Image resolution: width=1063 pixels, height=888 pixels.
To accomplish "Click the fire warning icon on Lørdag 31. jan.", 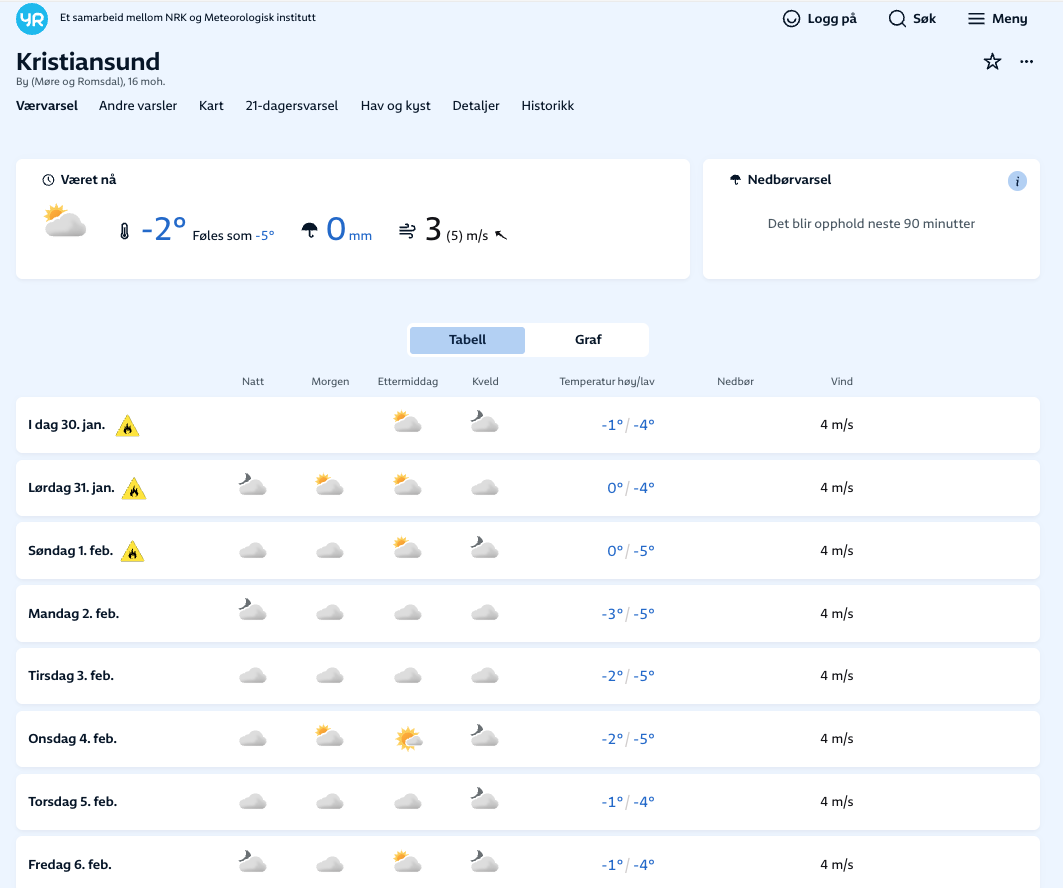I will [133, 489].
